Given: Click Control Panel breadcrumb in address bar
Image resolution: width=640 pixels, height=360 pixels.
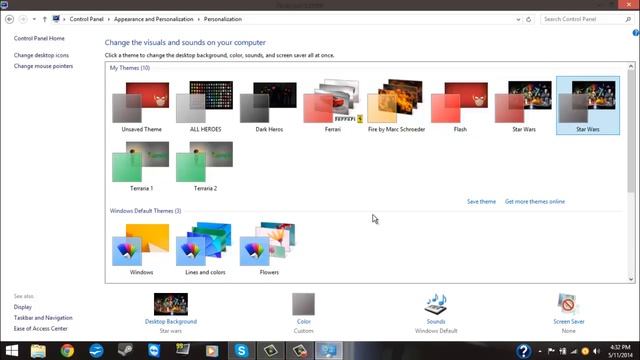Looking at the screenshot, I should [x=87, y=19].
